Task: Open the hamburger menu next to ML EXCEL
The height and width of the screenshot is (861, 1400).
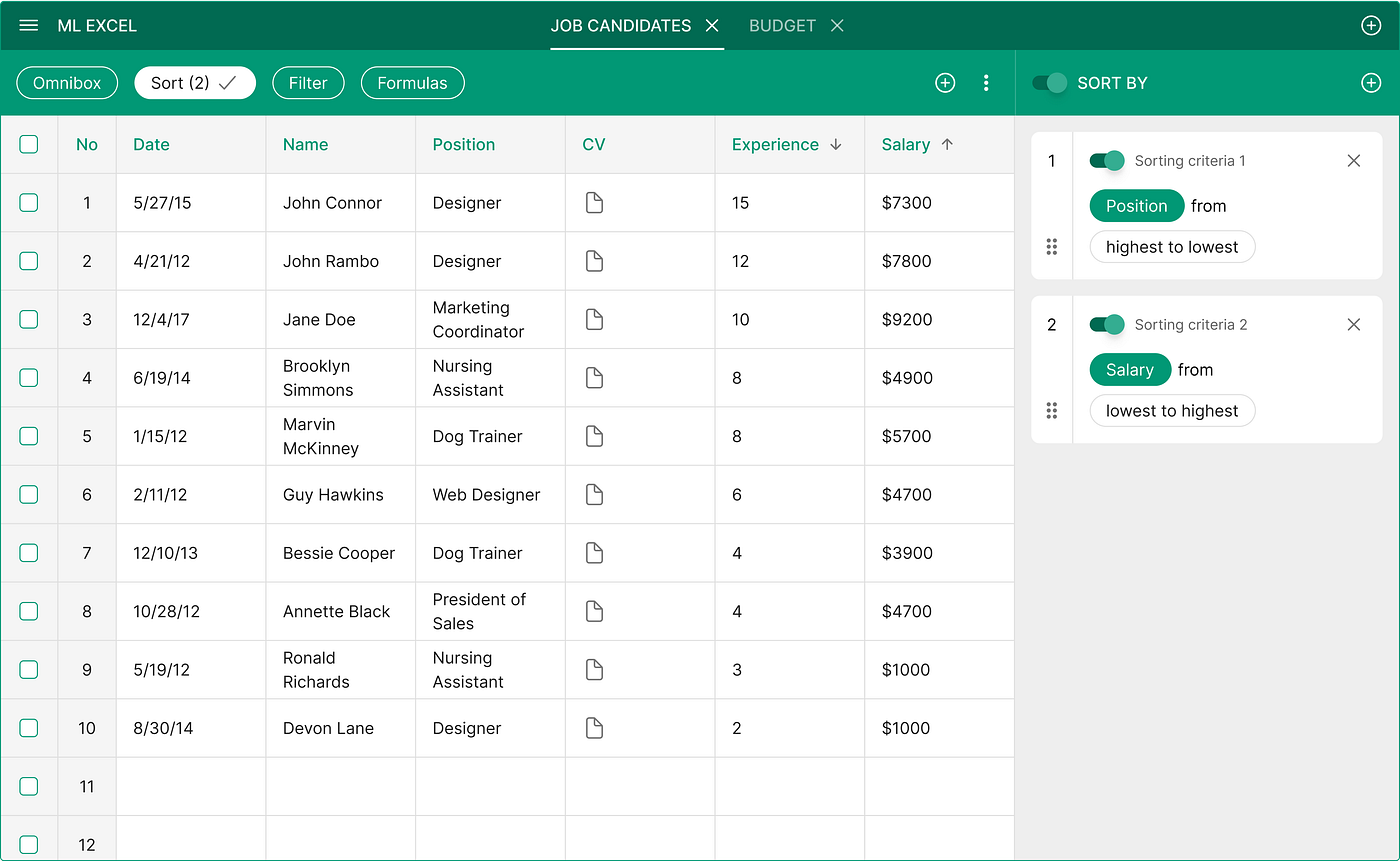Action: pyautogui.click(x=28, y=25)
